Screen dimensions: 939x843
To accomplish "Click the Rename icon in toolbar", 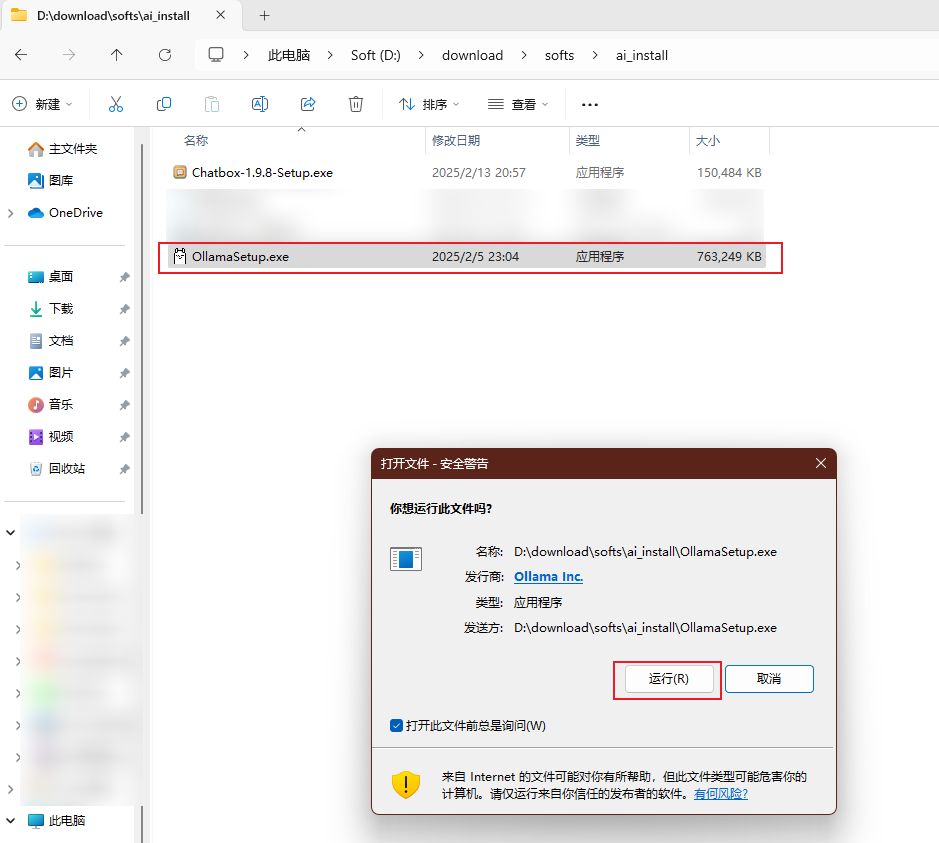I will [260, 104].
